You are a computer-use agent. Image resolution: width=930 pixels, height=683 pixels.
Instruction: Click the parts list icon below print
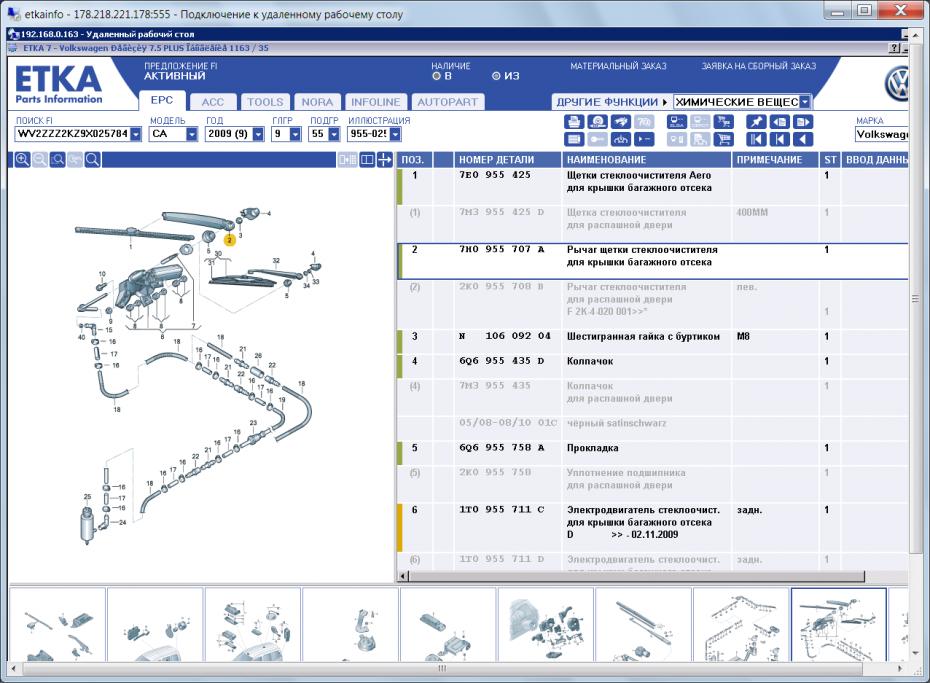pyautogui.click(x=573, y=139)
